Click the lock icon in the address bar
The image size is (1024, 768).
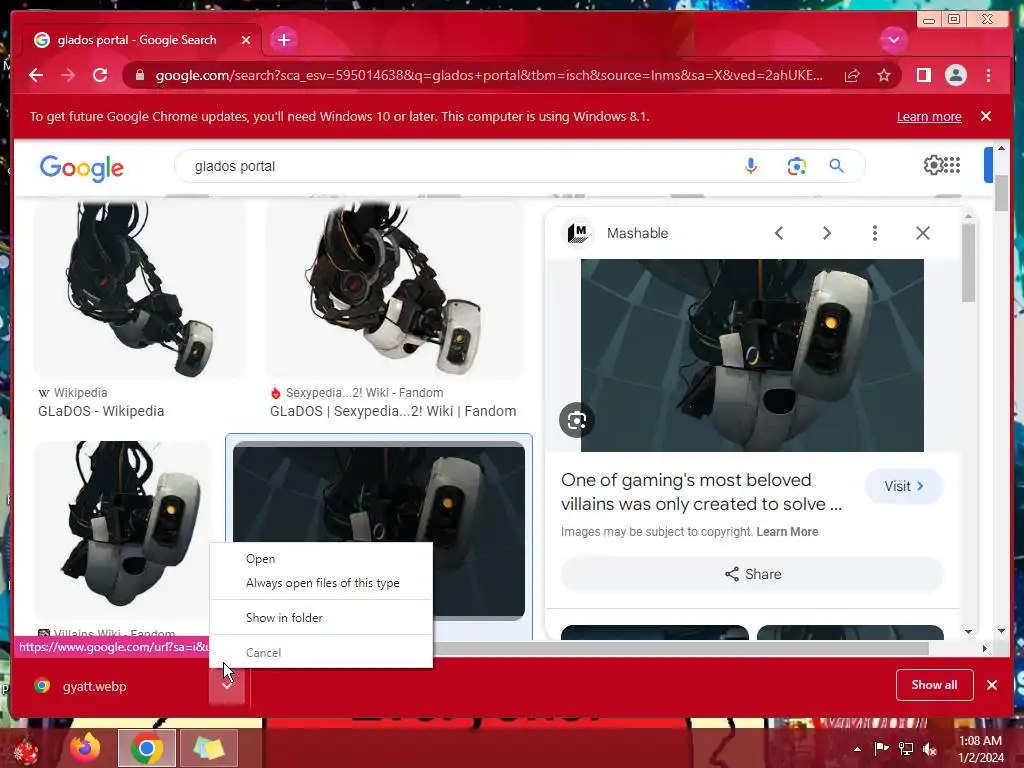click(x=140, y=75)
